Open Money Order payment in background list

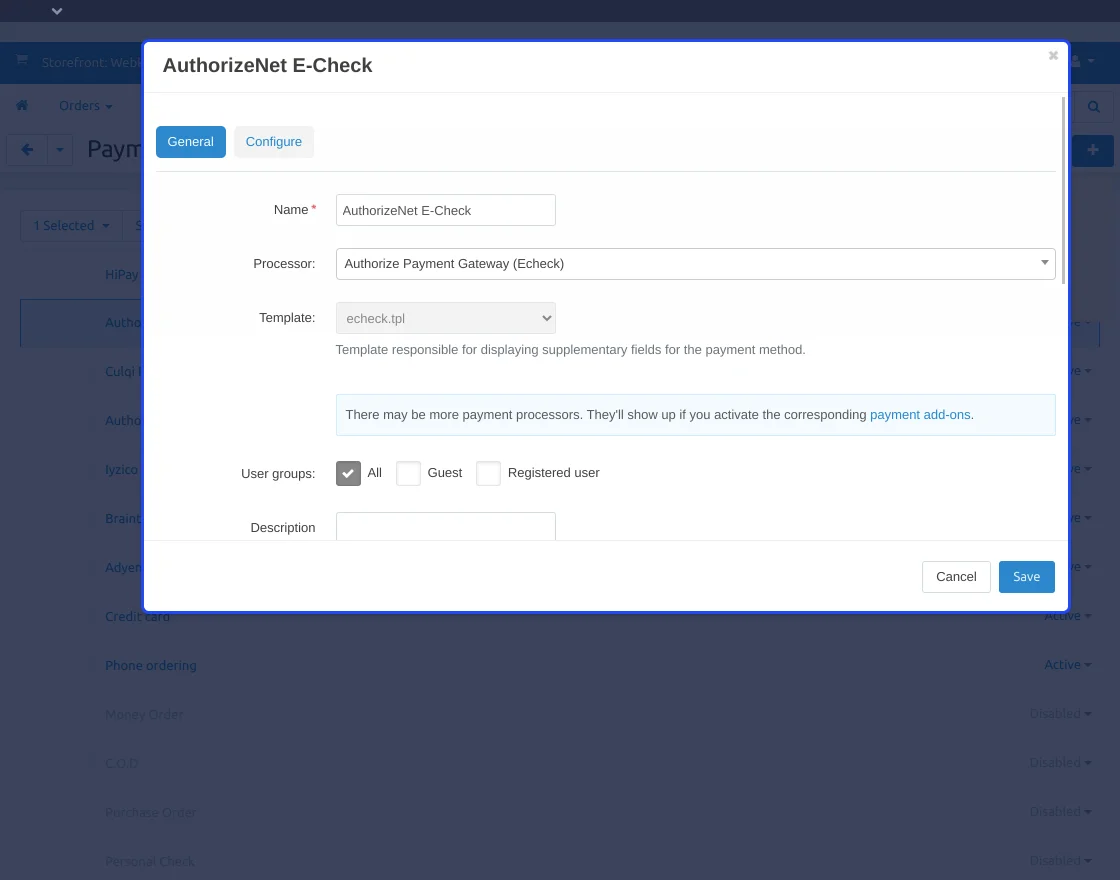coord(144,714)
